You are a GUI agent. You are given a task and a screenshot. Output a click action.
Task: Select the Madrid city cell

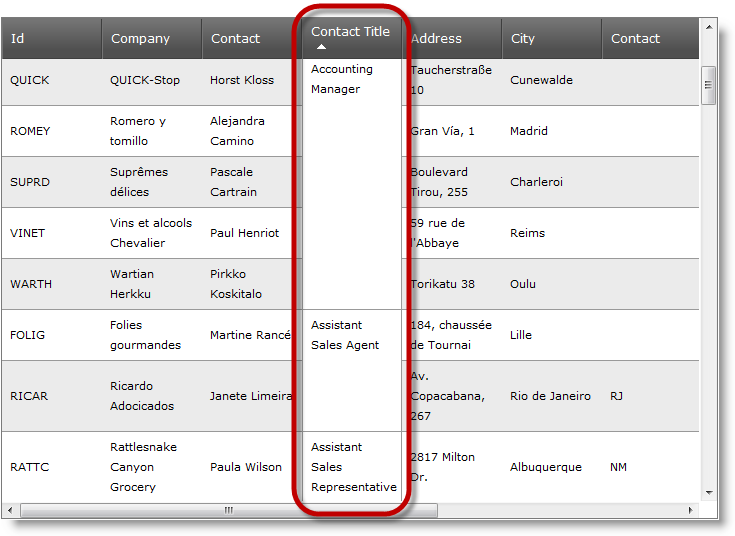(552, 131)
